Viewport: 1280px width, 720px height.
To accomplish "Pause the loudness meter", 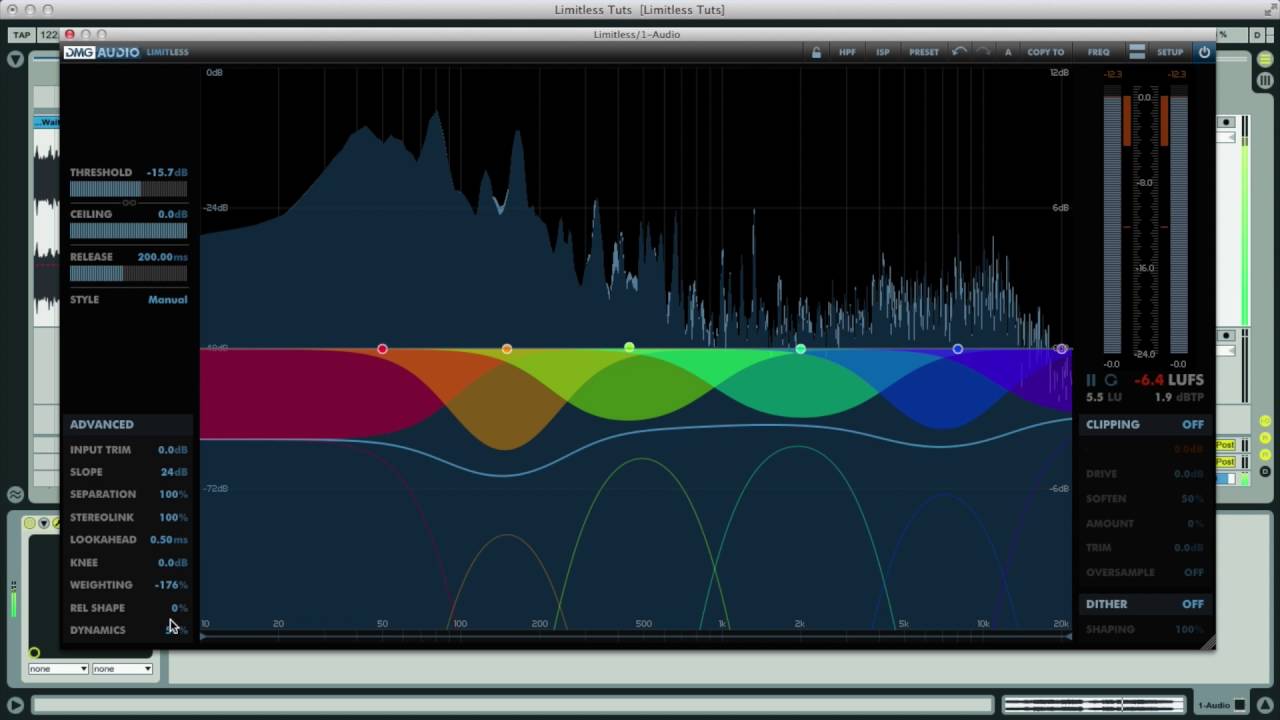I will [1091, 380].
